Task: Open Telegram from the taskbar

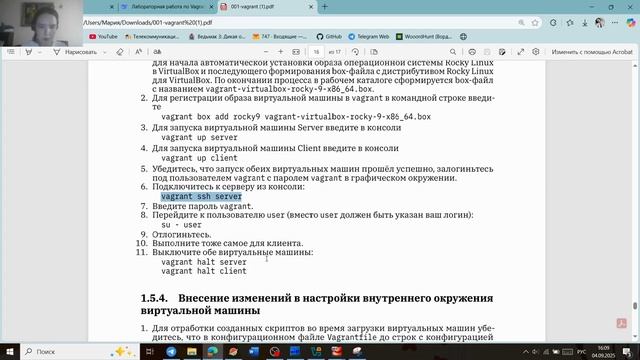Action: click(171, 351)
